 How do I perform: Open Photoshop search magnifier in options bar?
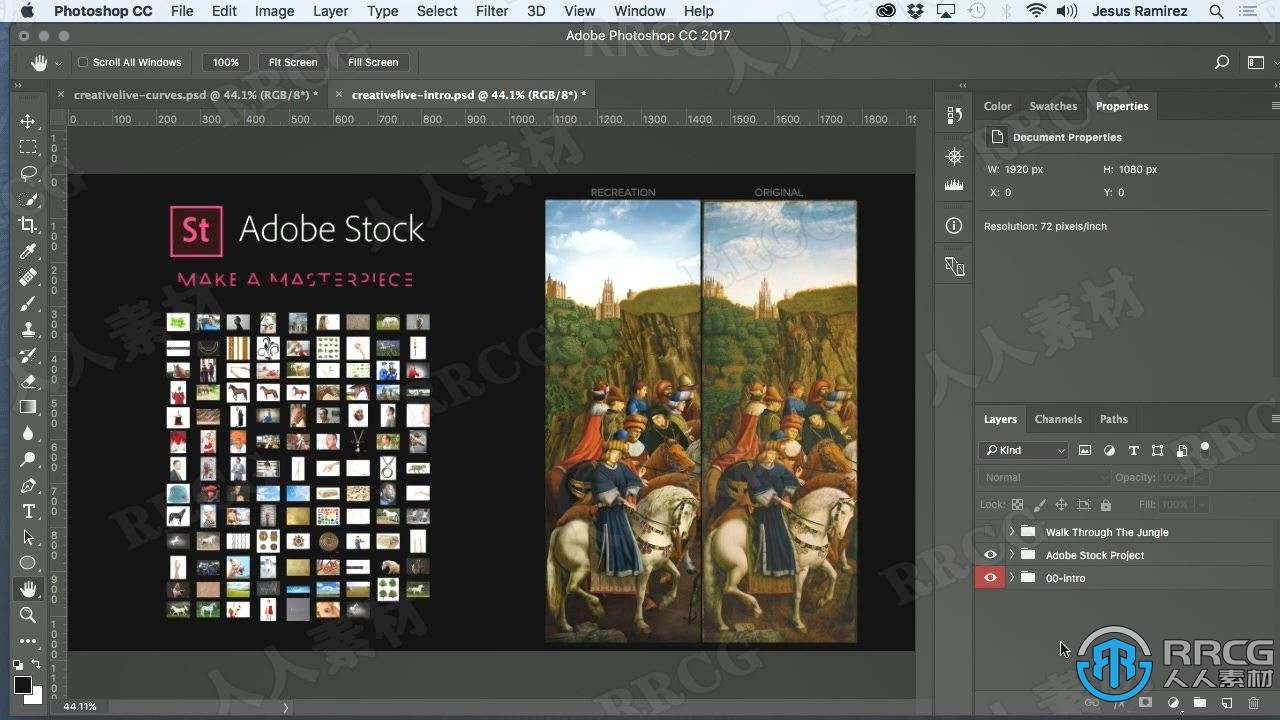(x=1222, y=62)
